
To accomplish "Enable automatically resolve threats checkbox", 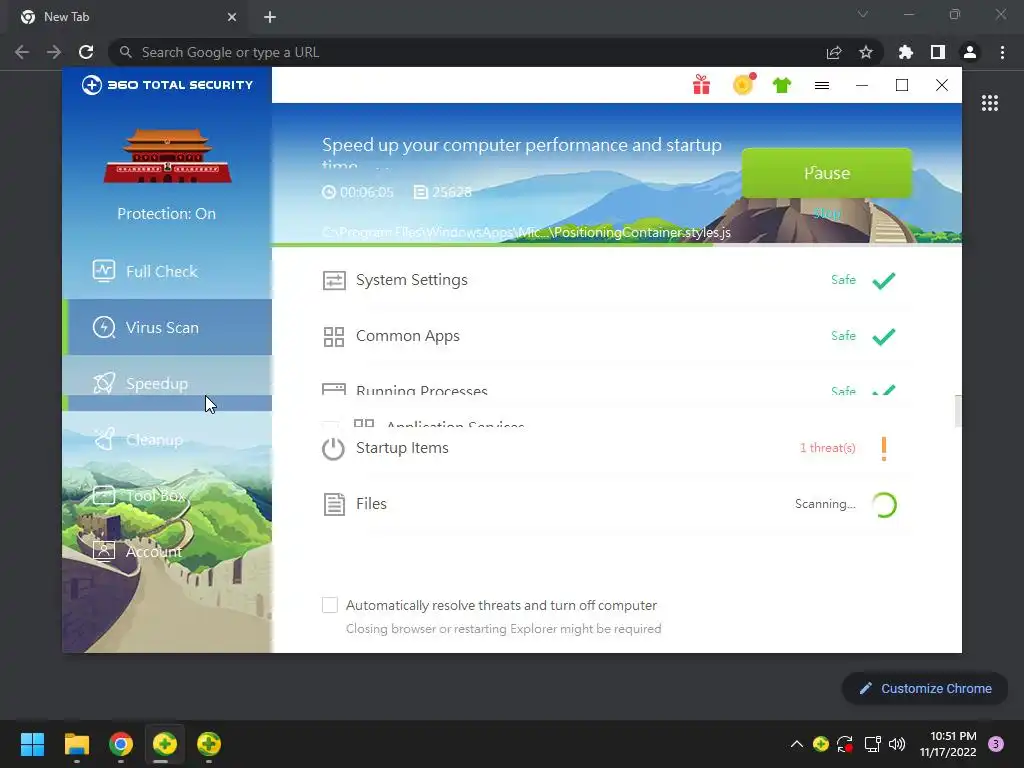I will tap(330, 605).
